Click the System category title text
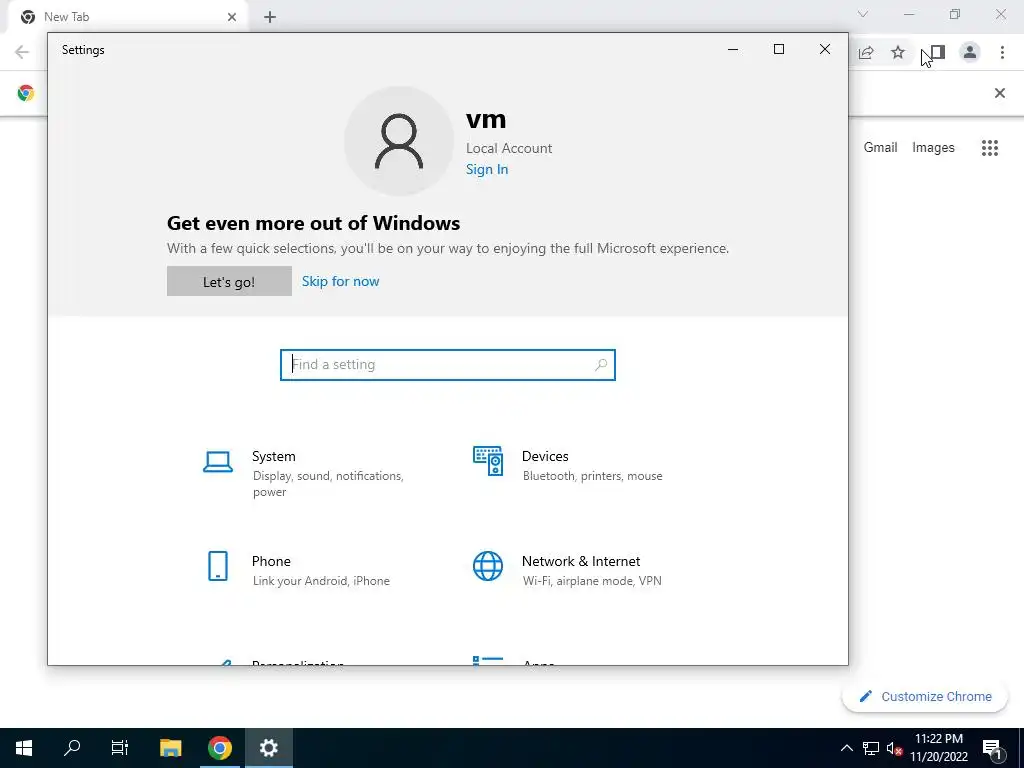The width and height of the screenshot is (1024, 768). pos(274,456)
